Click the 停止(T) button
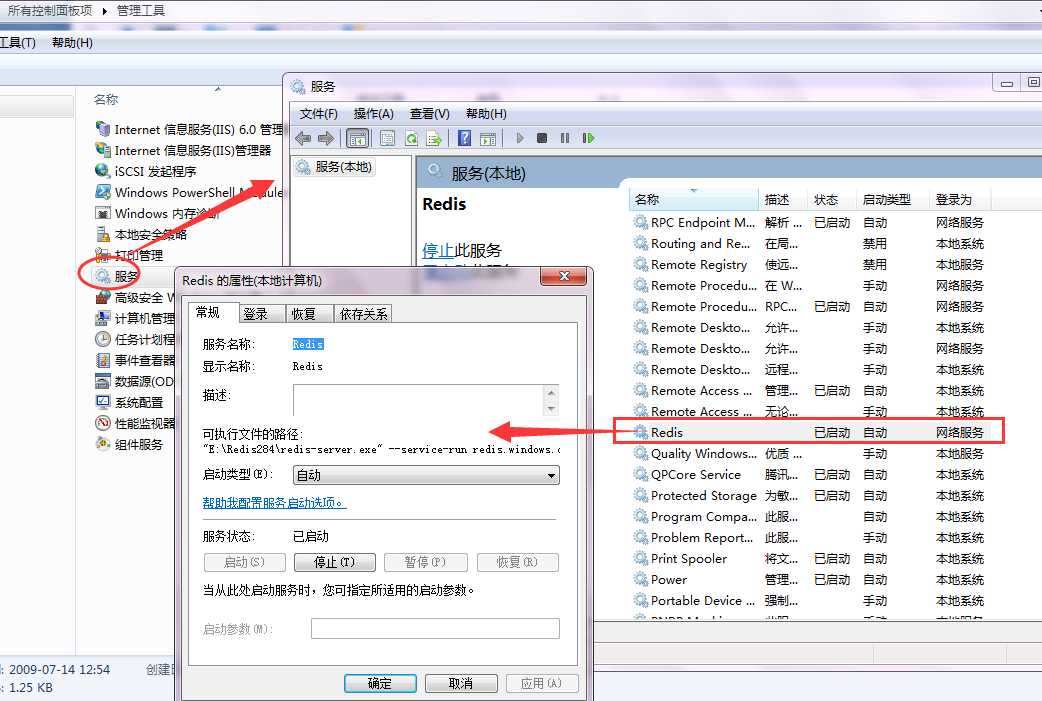Image resolution: width=1042 pixels, height=701 pixels. pos(334,562)
